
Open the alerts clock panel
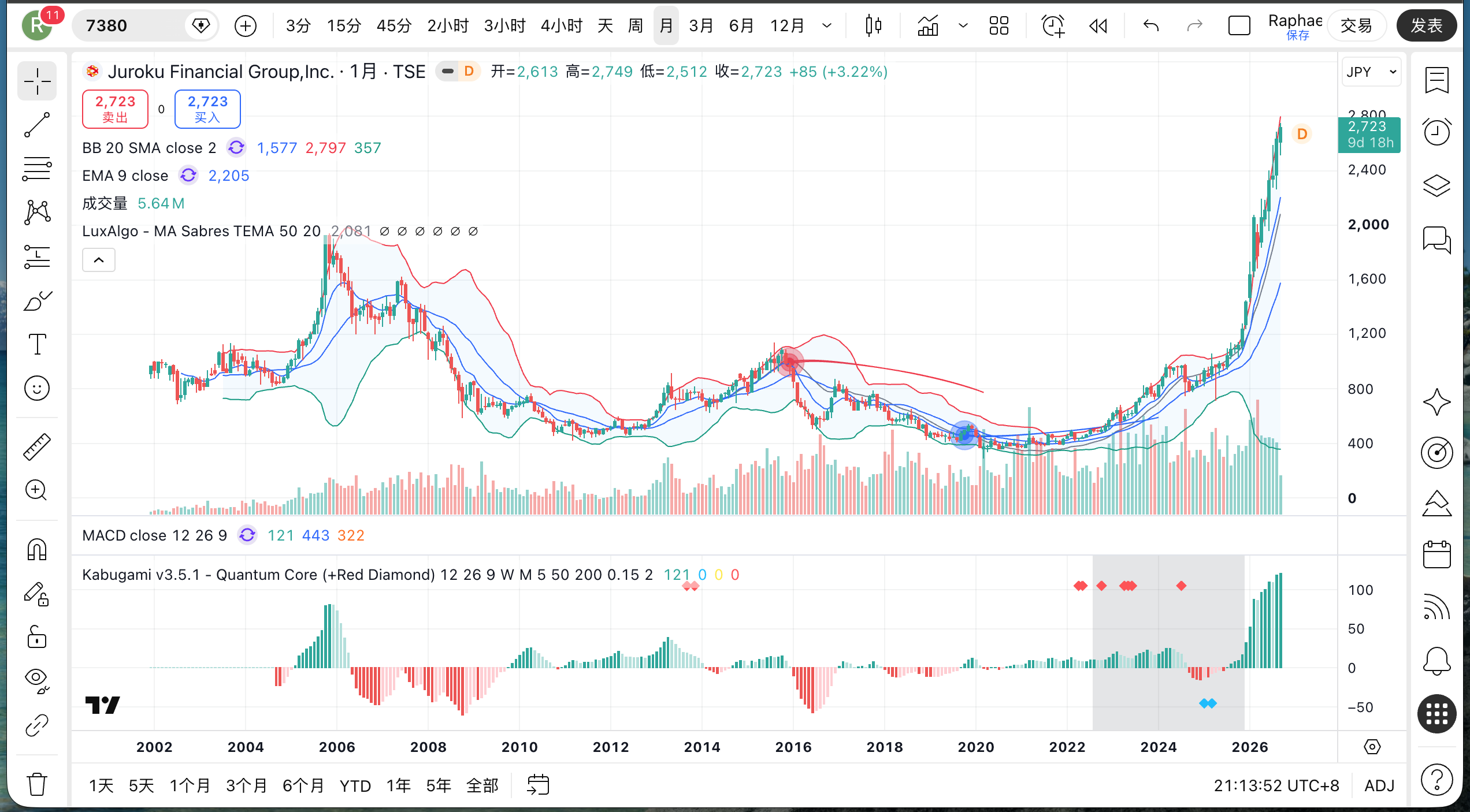(1436, 132)
